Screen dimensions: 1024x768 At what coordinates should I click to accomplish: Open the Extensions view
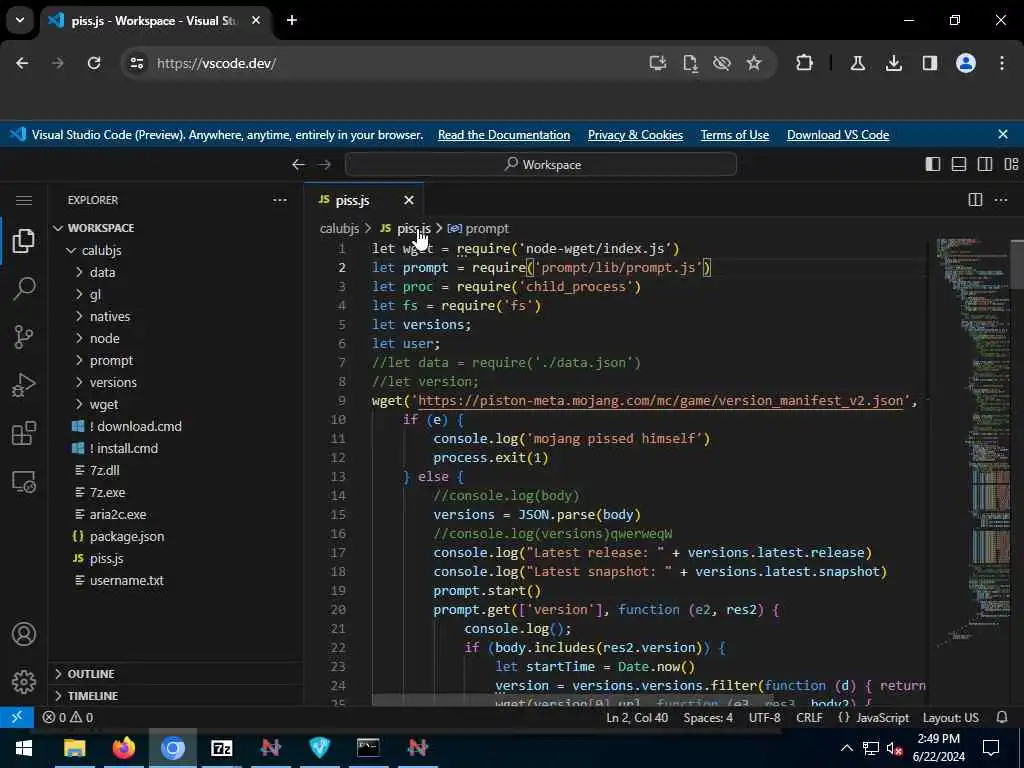coord(24,433)
